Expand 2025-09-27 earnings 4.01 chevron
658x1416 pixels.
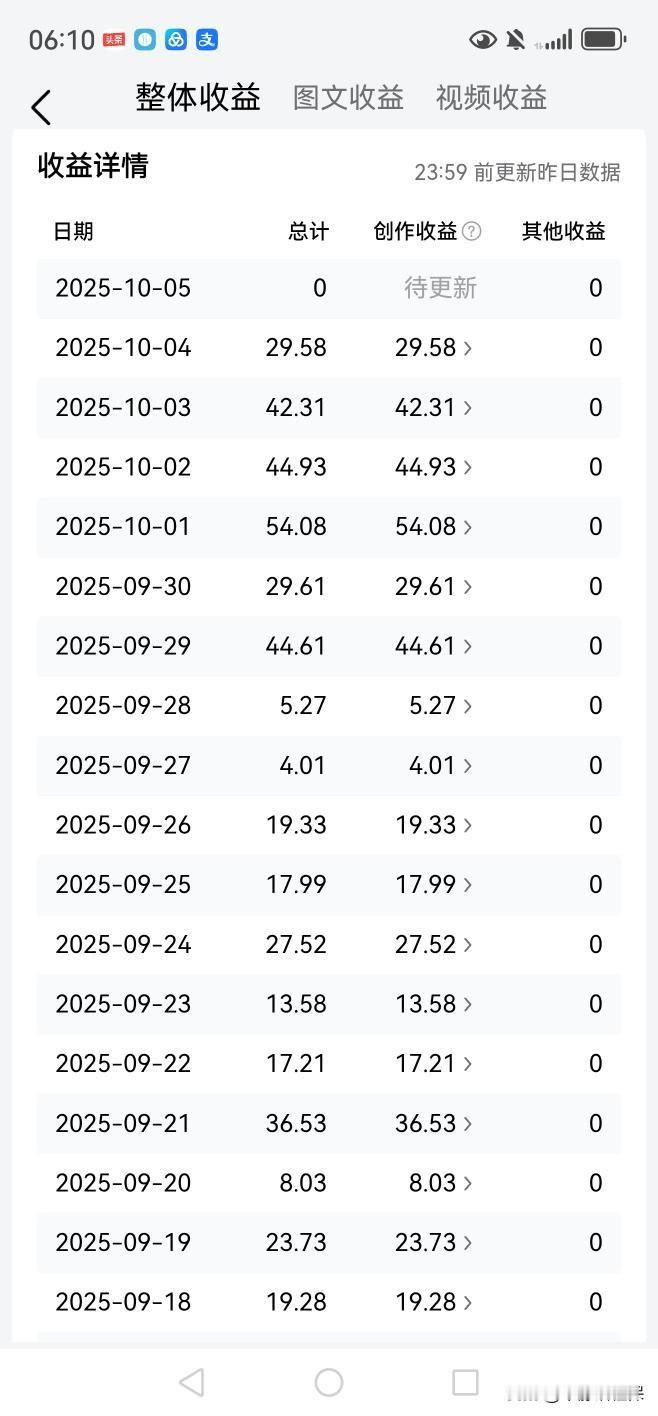click(468, 766)
